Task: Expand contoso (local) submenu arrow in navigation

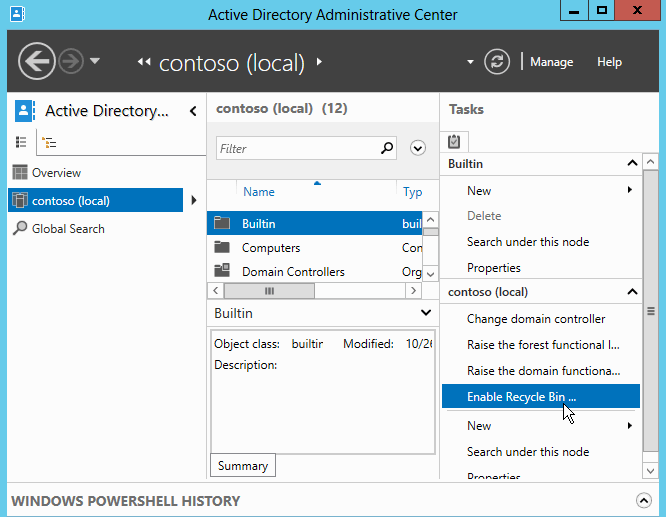Action: tap(194, 200)
